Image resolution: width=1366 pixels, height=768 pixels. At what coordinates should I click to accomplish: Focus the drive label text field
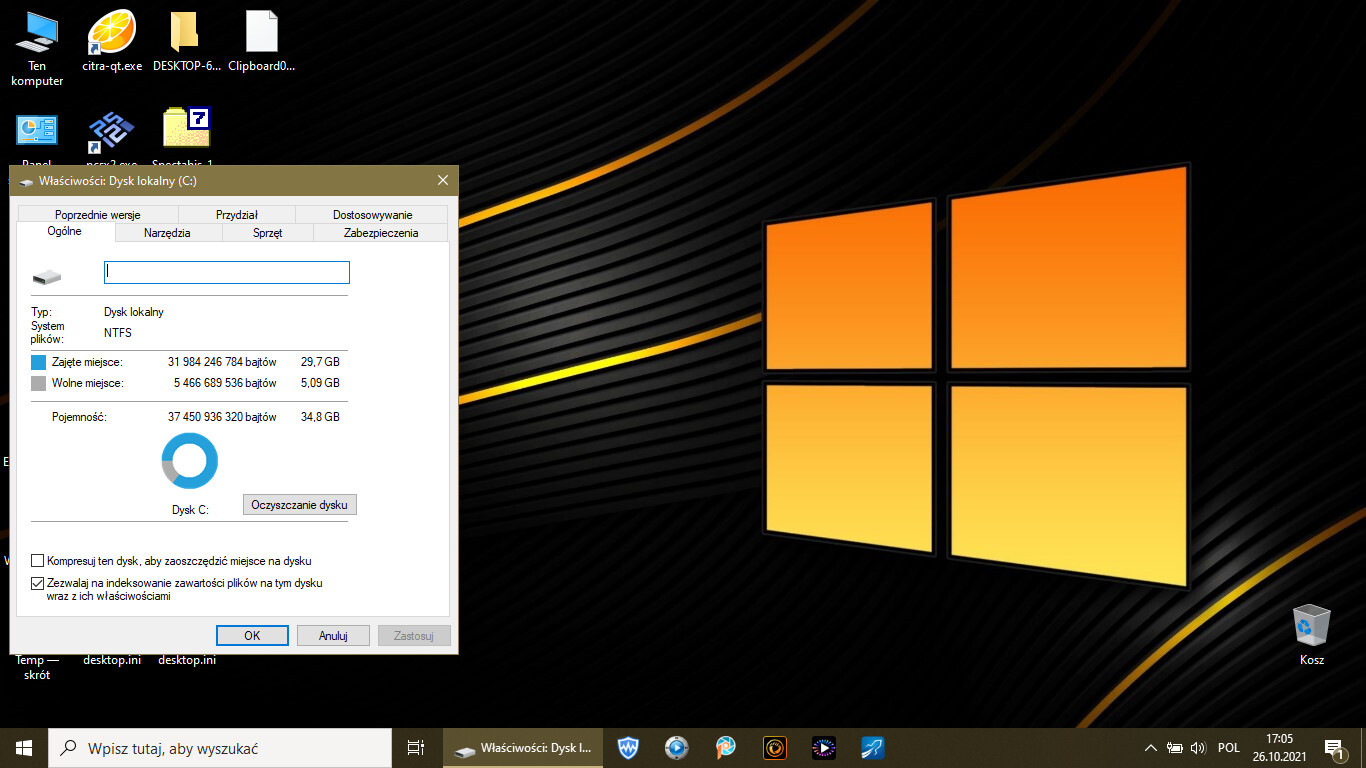pyautogui.click(x=227, y=272)
